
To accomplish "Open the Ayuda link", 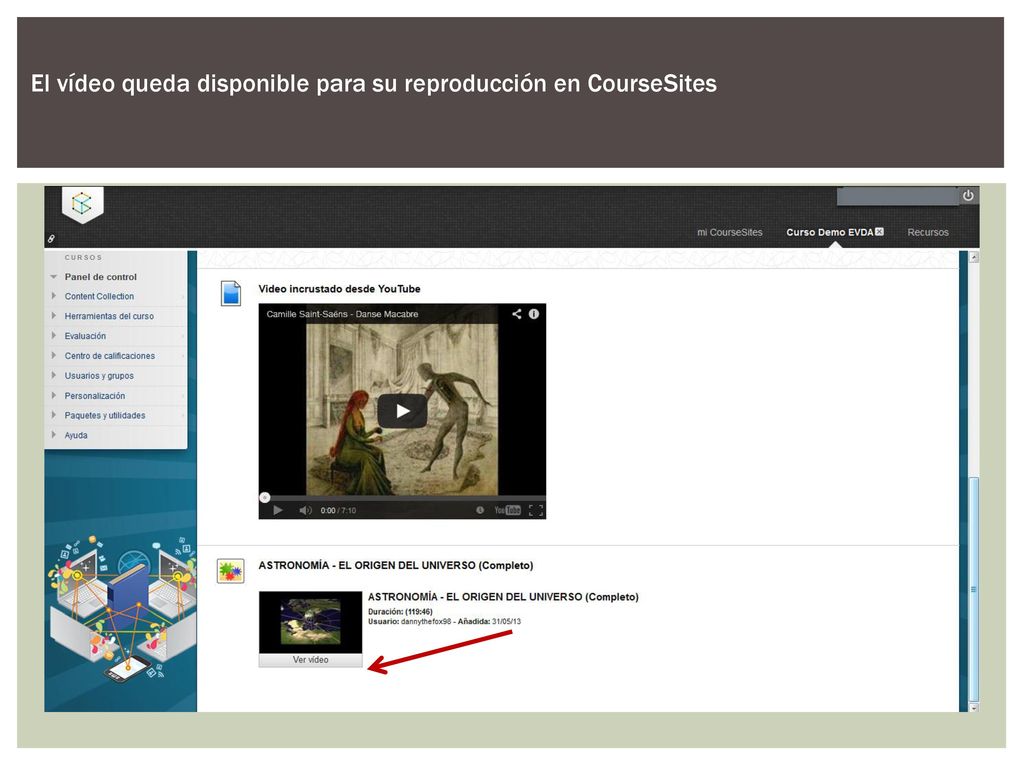I will [x=76, y=435].
